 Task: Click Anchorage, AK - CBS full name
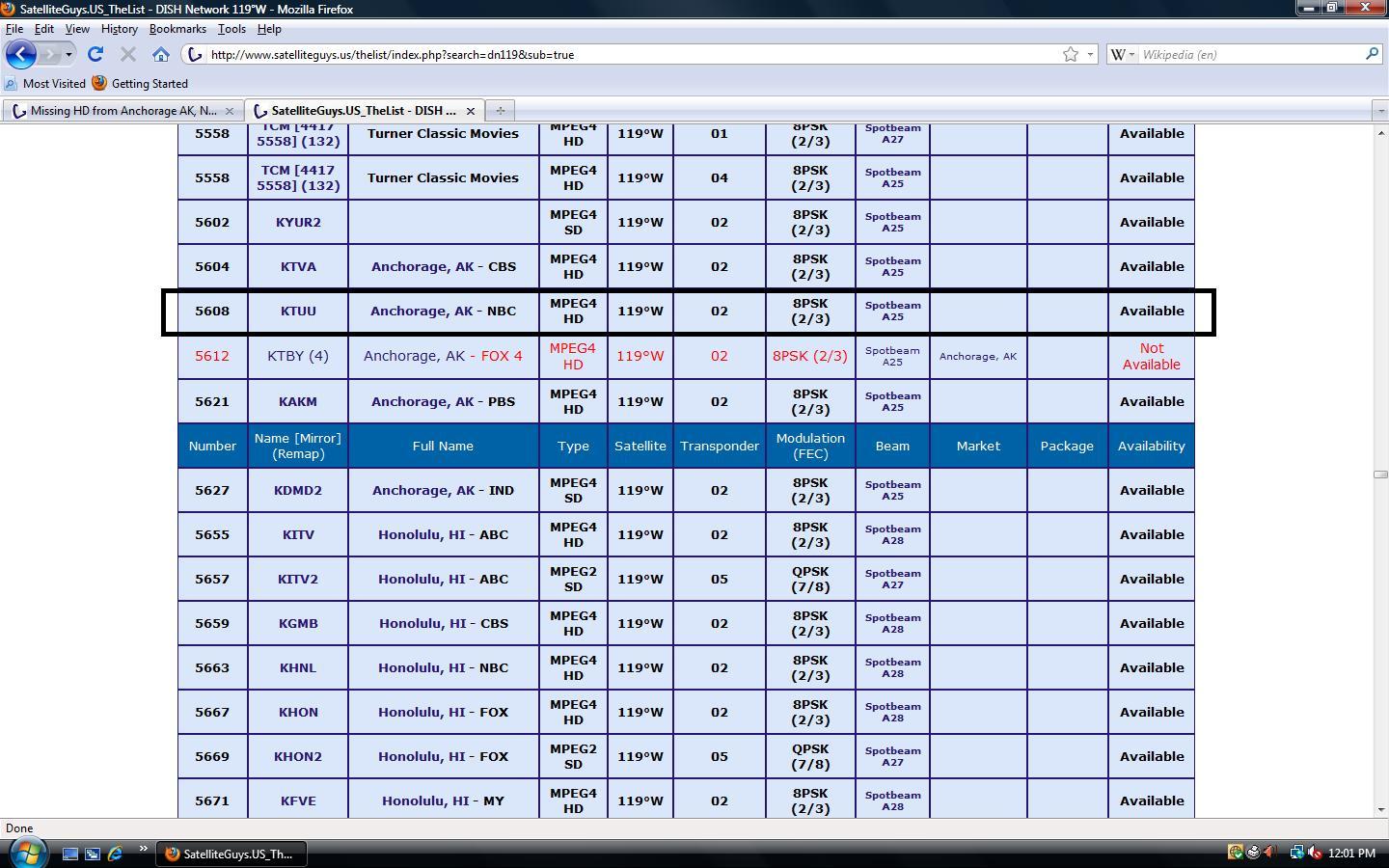point(444,267)
